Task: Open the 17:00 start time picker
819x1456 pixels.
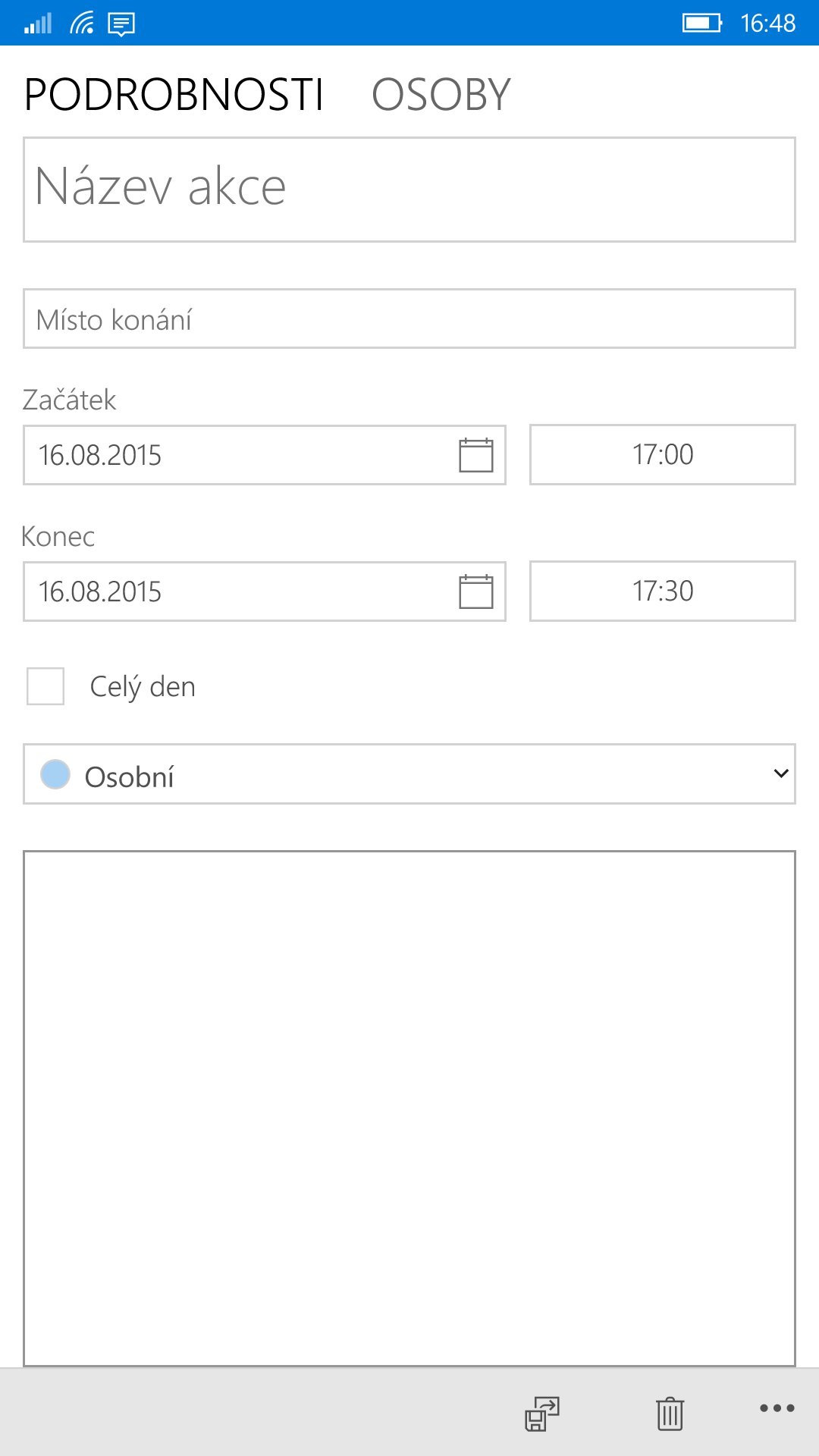Action: click(x=663, y=454)
